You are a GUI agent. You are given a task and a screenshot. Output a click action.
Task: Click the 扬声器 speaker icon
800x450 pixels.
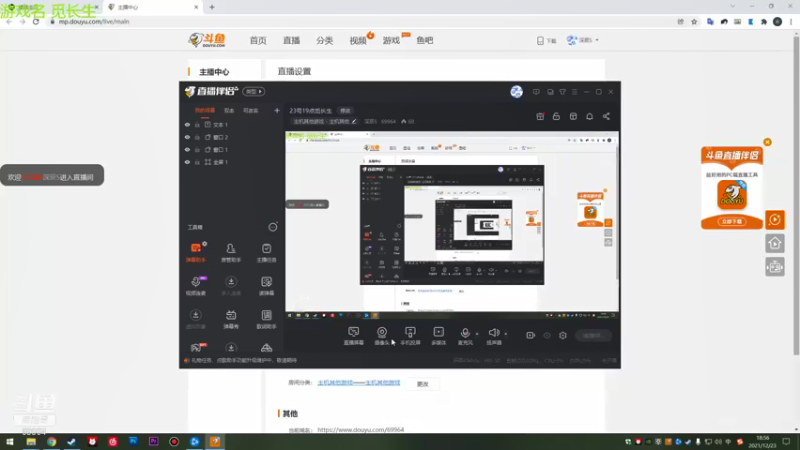click(493, 333)
